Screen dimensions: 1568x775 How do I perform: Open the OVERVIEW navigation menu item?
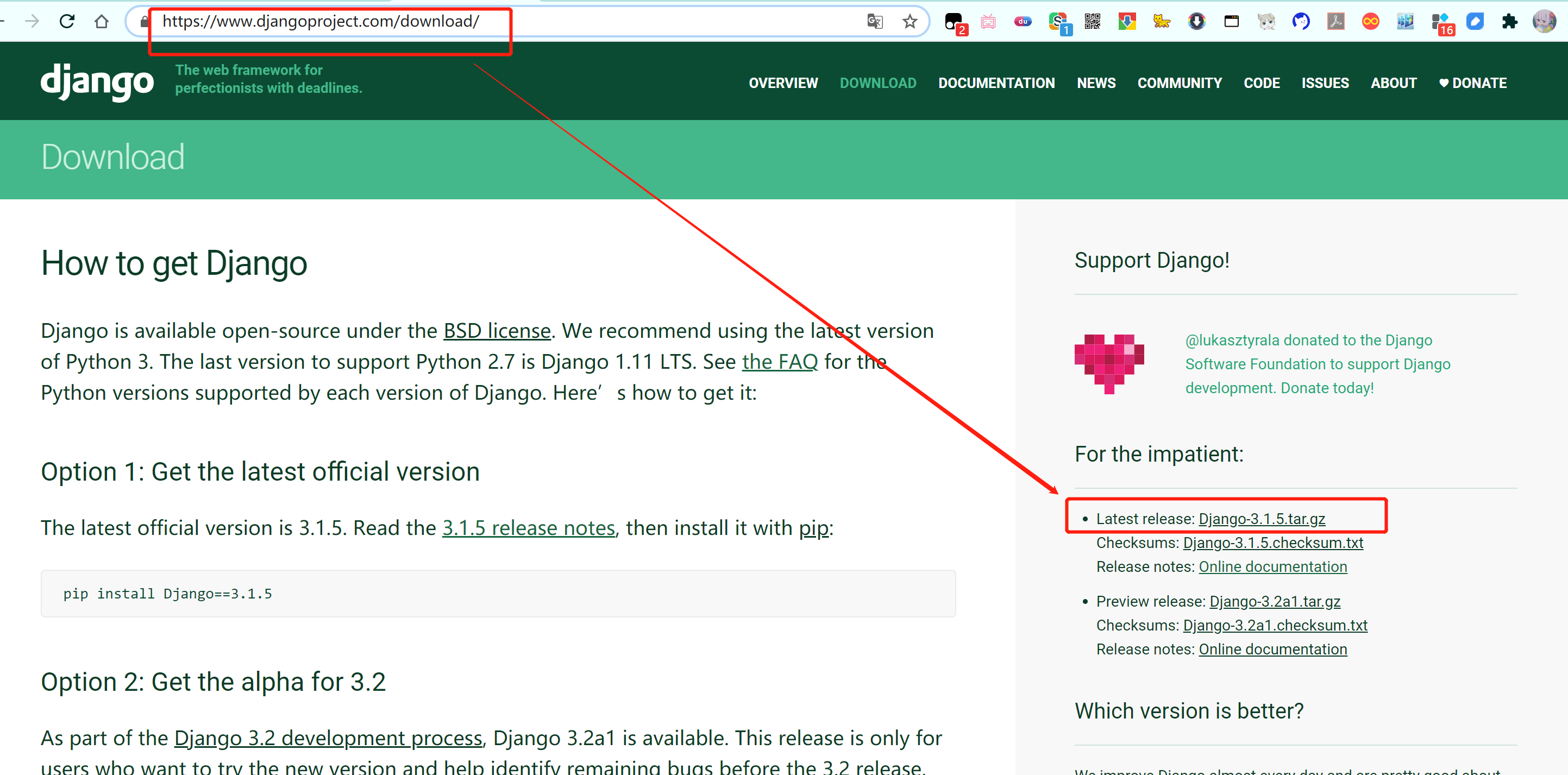[x=783, y=82]
